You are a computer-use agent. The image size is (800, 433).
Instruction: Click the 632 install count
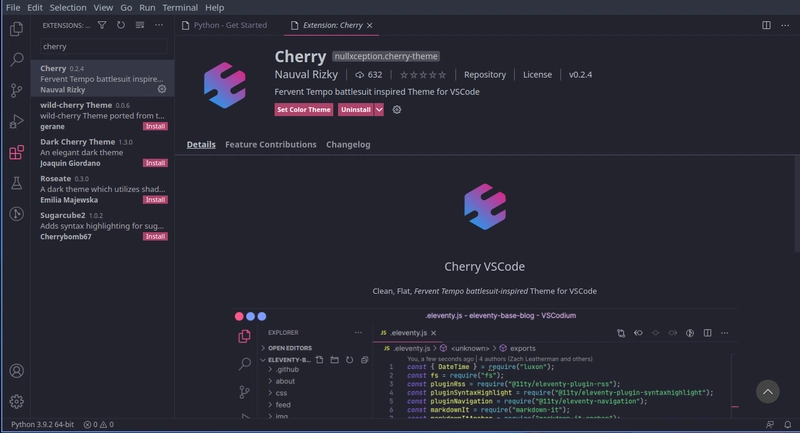click(x=369, y=74)
